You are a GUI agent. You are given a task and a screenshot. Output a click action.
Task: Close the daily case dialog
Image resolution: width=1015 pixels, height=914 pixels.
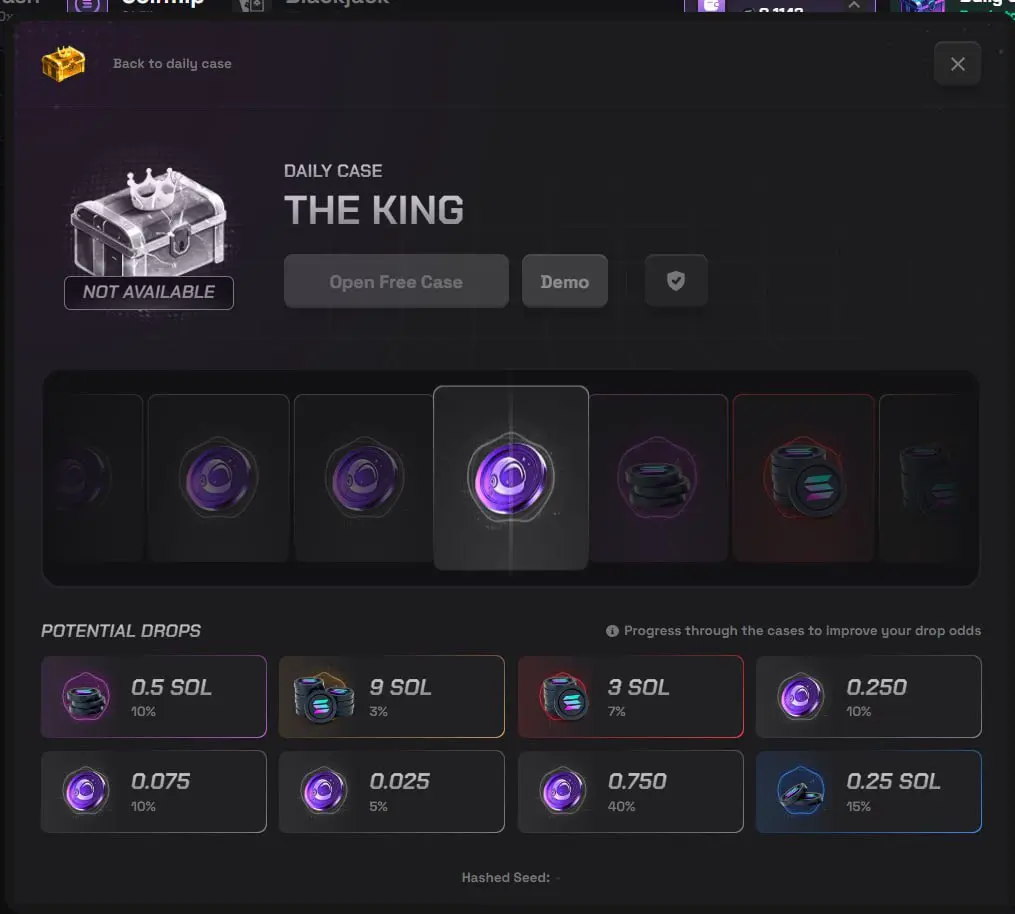click(957, 63)
